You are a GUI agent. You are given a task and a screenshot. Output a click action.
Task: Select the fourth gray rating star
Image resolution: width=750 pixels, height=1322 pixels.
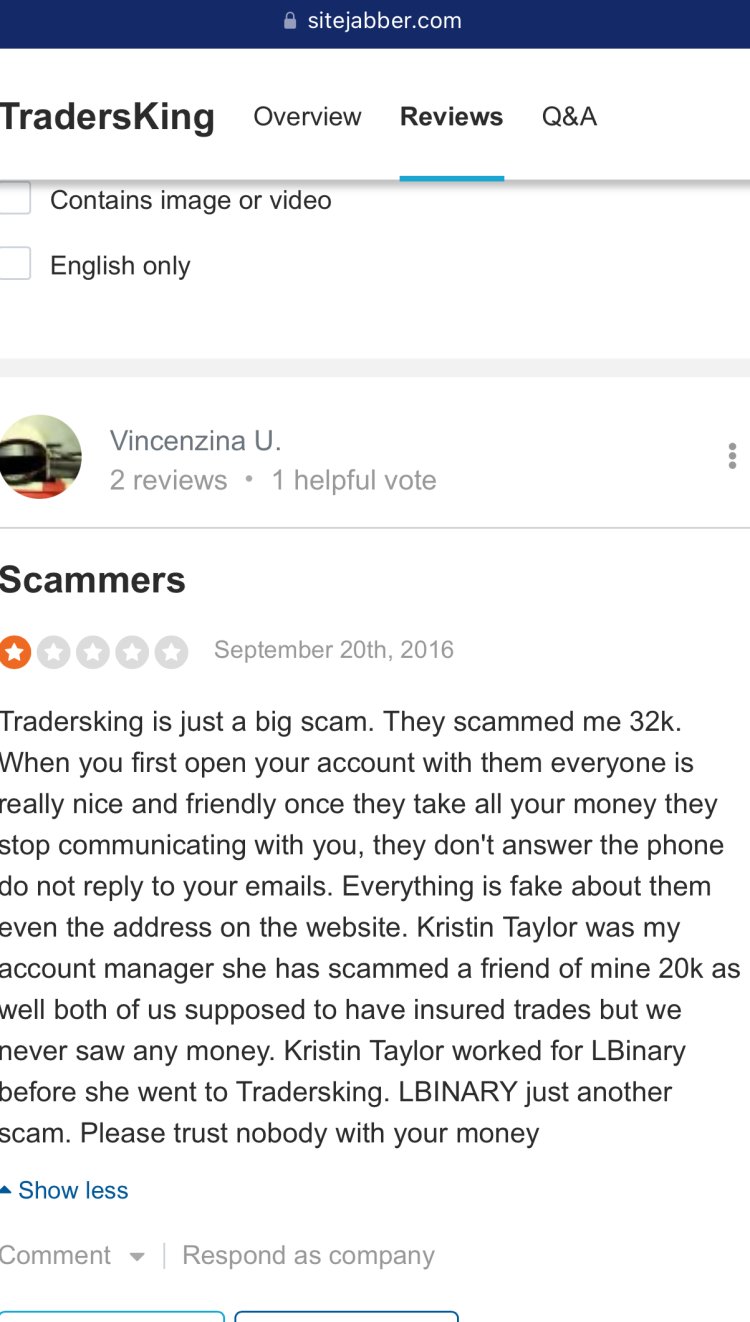[132, 652]
